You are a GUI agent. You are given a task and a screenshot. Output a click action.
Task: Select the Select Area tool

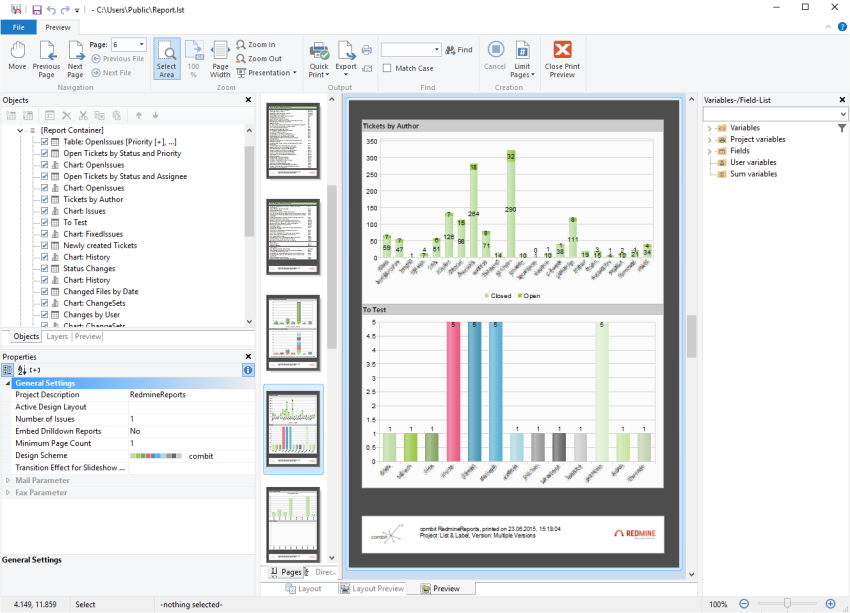pos(167,58)
